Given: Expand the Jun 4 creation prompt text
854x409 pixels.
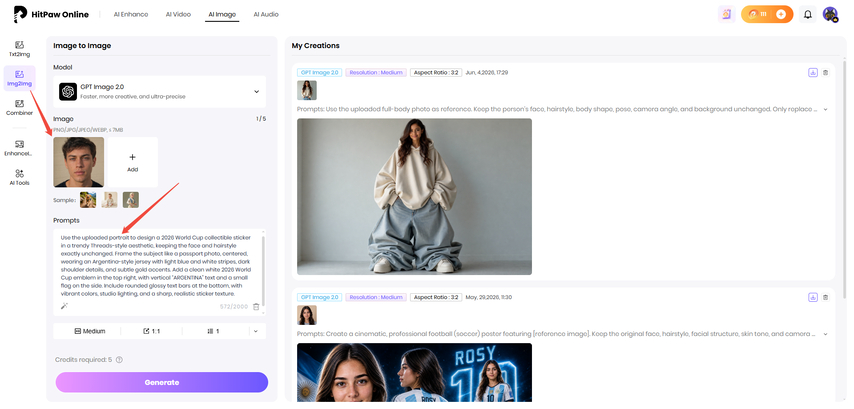Looking at the screenshot, I should (825, 109).
